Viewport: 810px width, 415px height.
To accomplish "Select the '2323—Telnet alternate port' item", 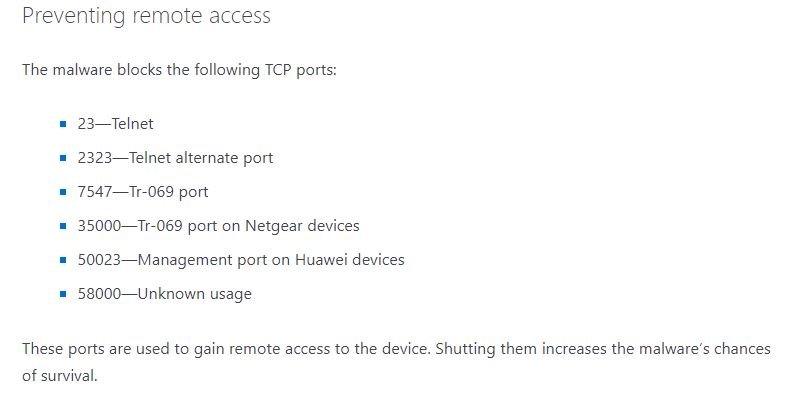I will click(175, 158).
